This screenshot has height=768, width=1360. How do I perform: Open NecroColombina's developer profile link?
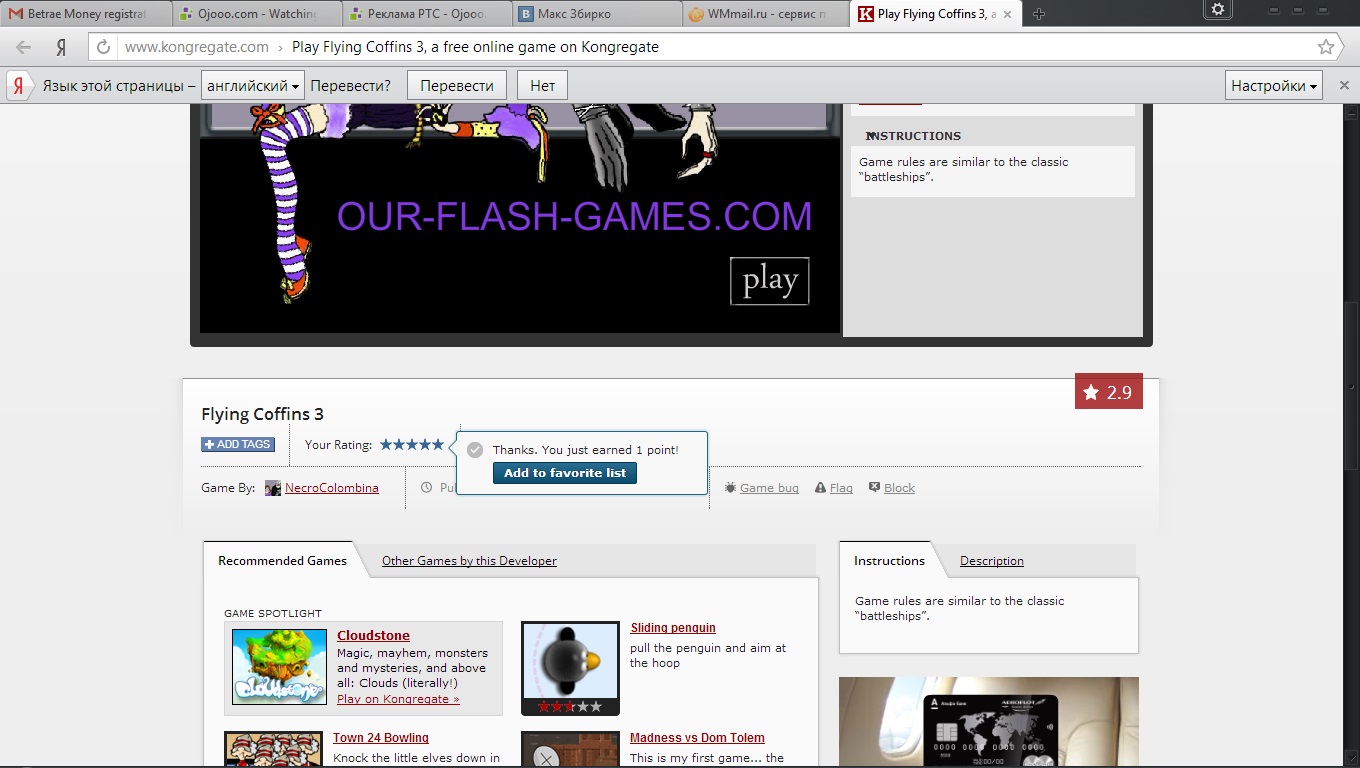332,488
